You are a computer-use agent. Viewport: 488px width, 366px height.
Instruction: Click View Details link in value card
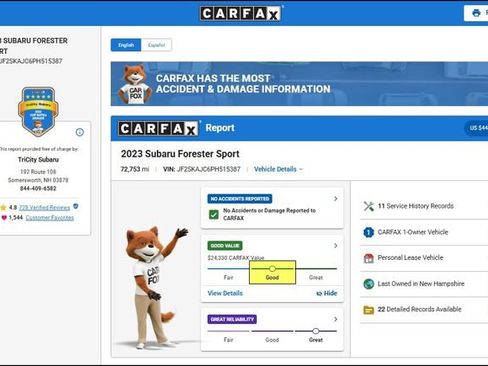(x=225, y=293)
